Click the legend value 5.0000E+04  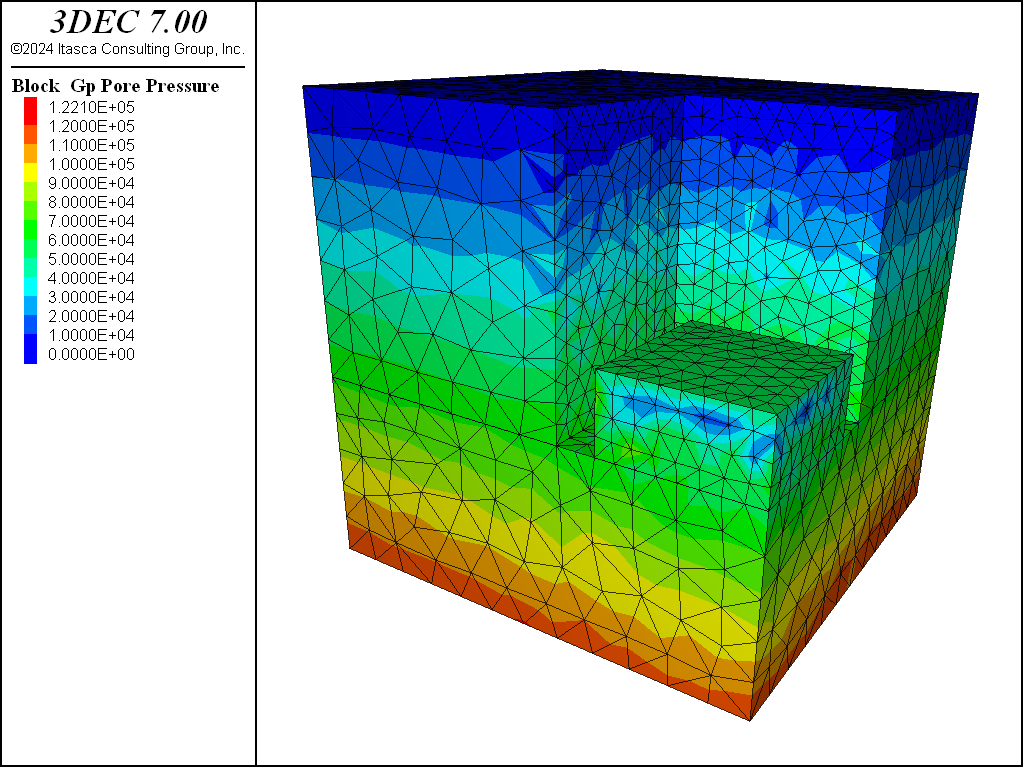tap(91, 259)
